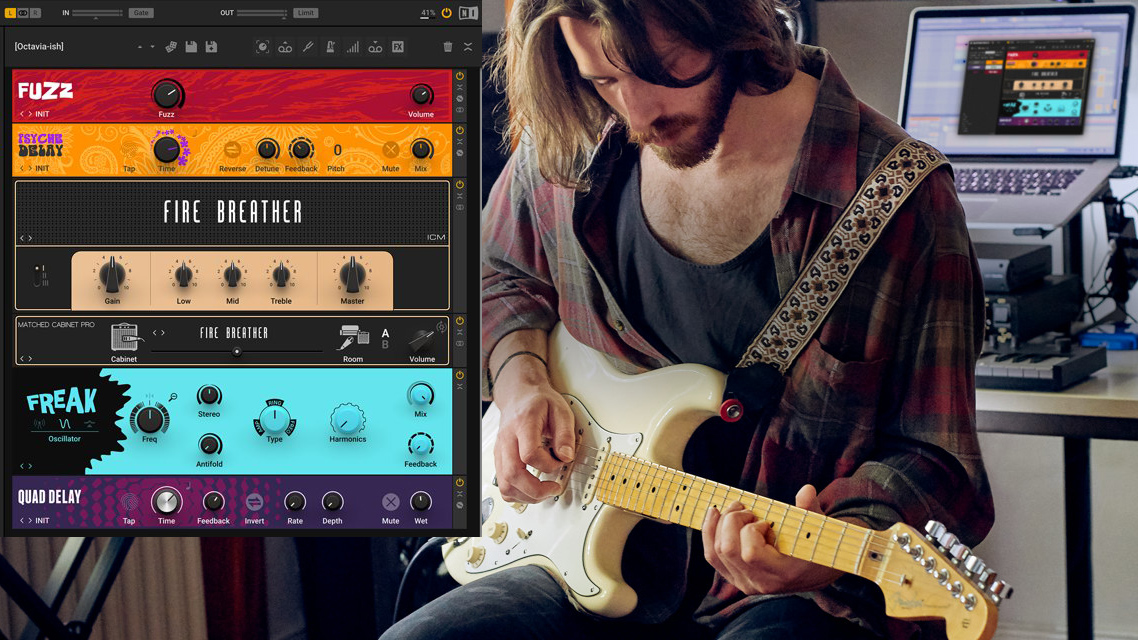This screenshot has width=1138, height=640.
Task: Toggle the Fuzz module power button
Action: (x=460, y=76)
